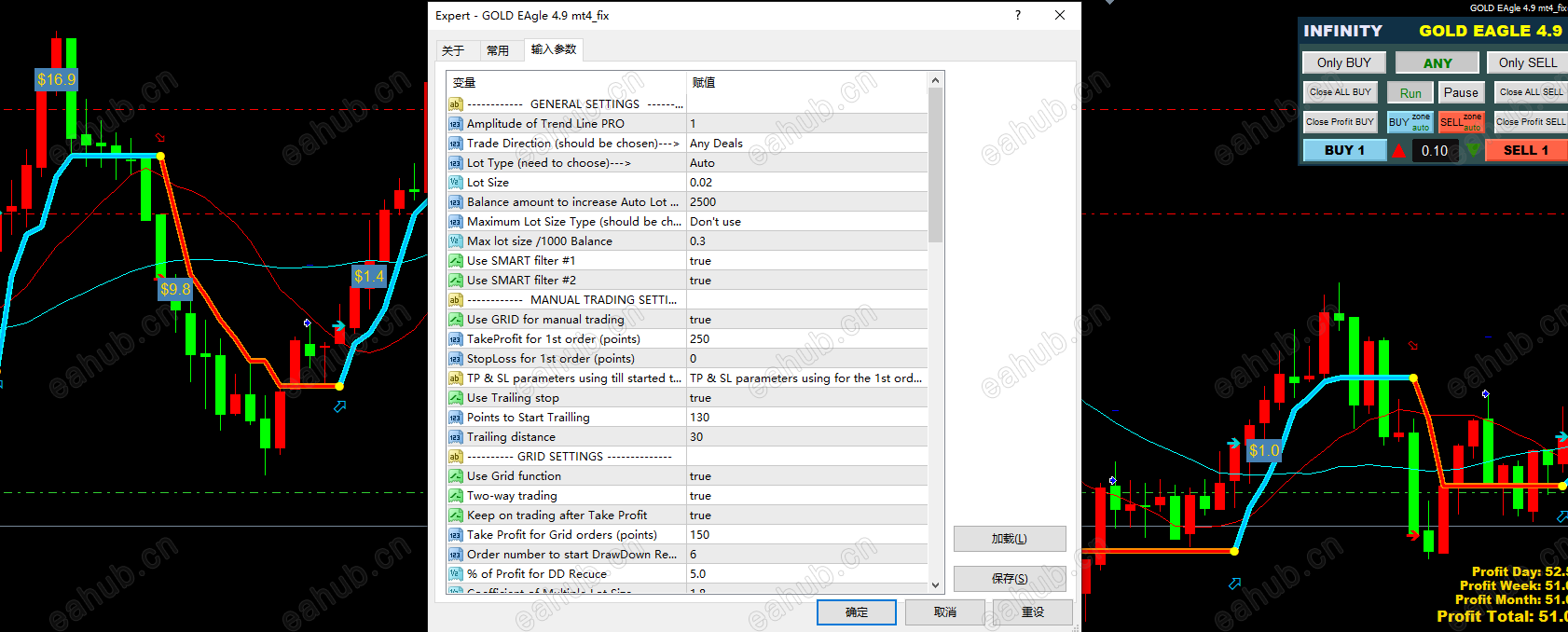The width and height of the screenshot is (1568, 632).
Task: Click the icon next to Maximum Lot Size Type
Action: click(x=455, y=222)
